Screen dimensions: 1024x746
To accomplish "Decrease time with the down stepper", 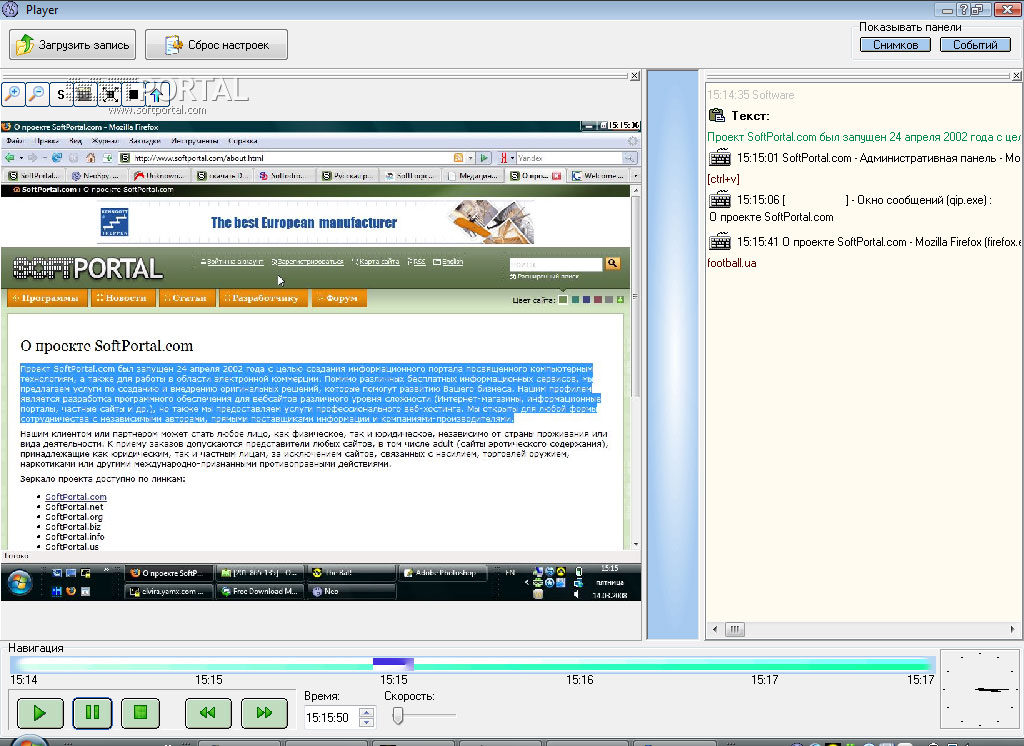I will click(366, 722).
